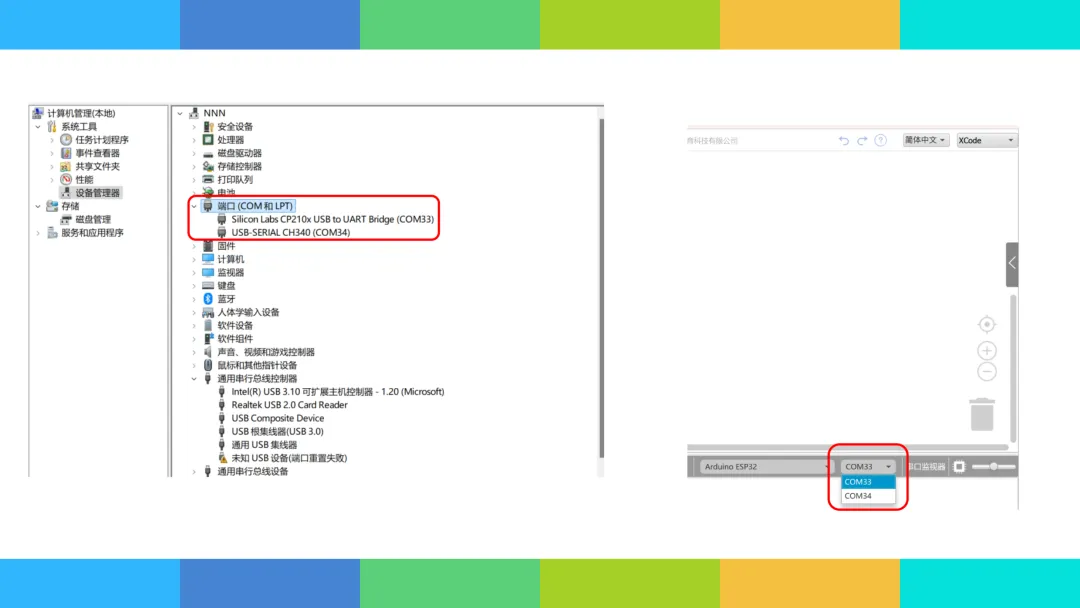Select Intel(R) USB 3.10 可扩展主机控制器
This screenshot has width=1080, height=608.
click(x=338, y=392)
